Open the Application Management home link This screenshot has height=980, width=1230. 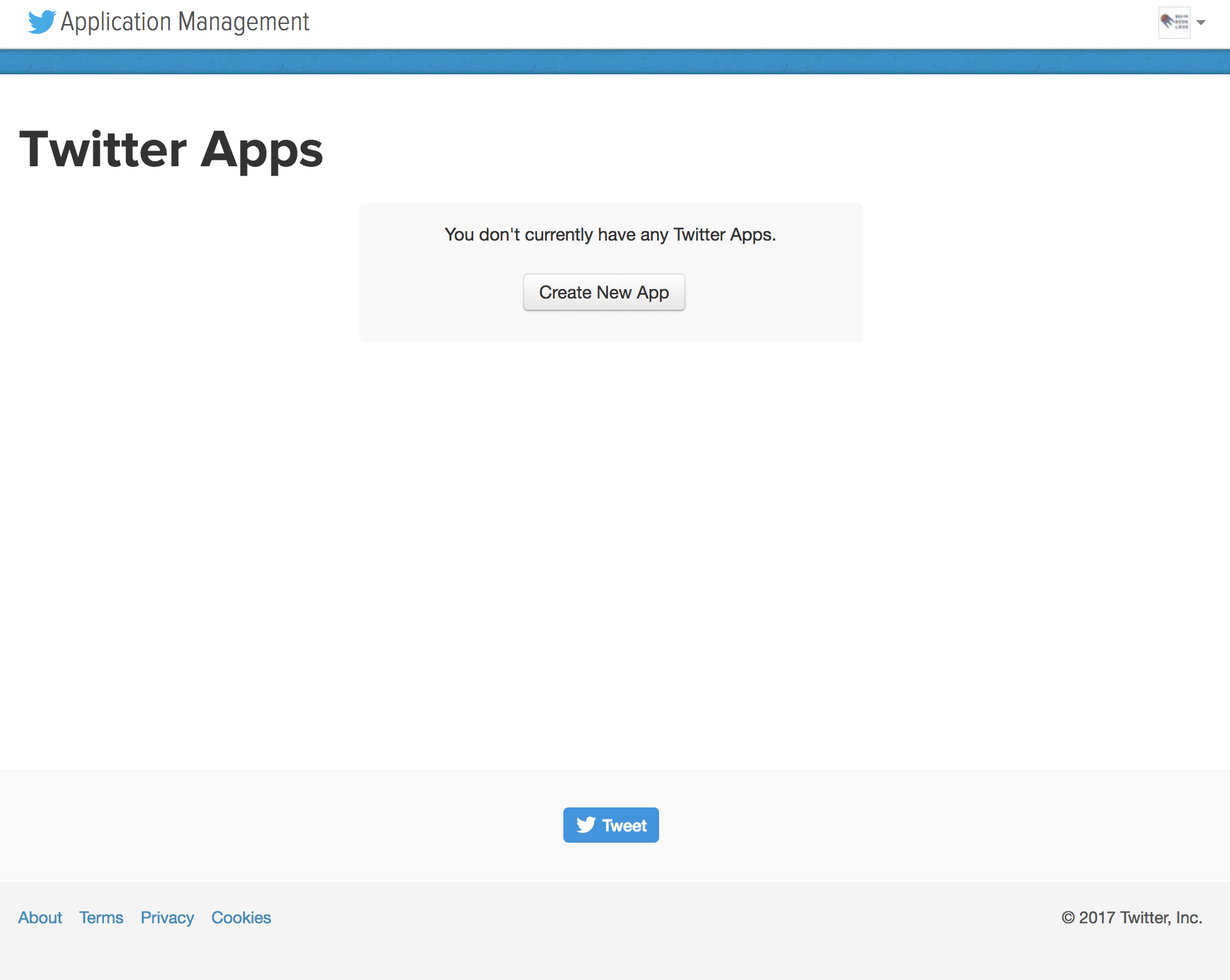pyautogui.click(x=185, y=22)
